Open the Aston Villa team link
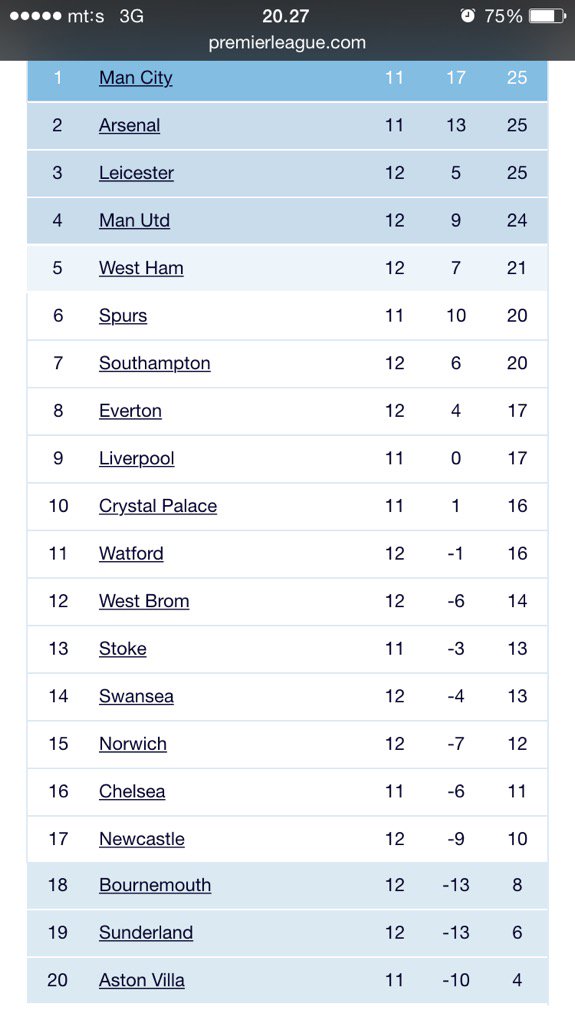575x1024 pixels. click(142, 980)
